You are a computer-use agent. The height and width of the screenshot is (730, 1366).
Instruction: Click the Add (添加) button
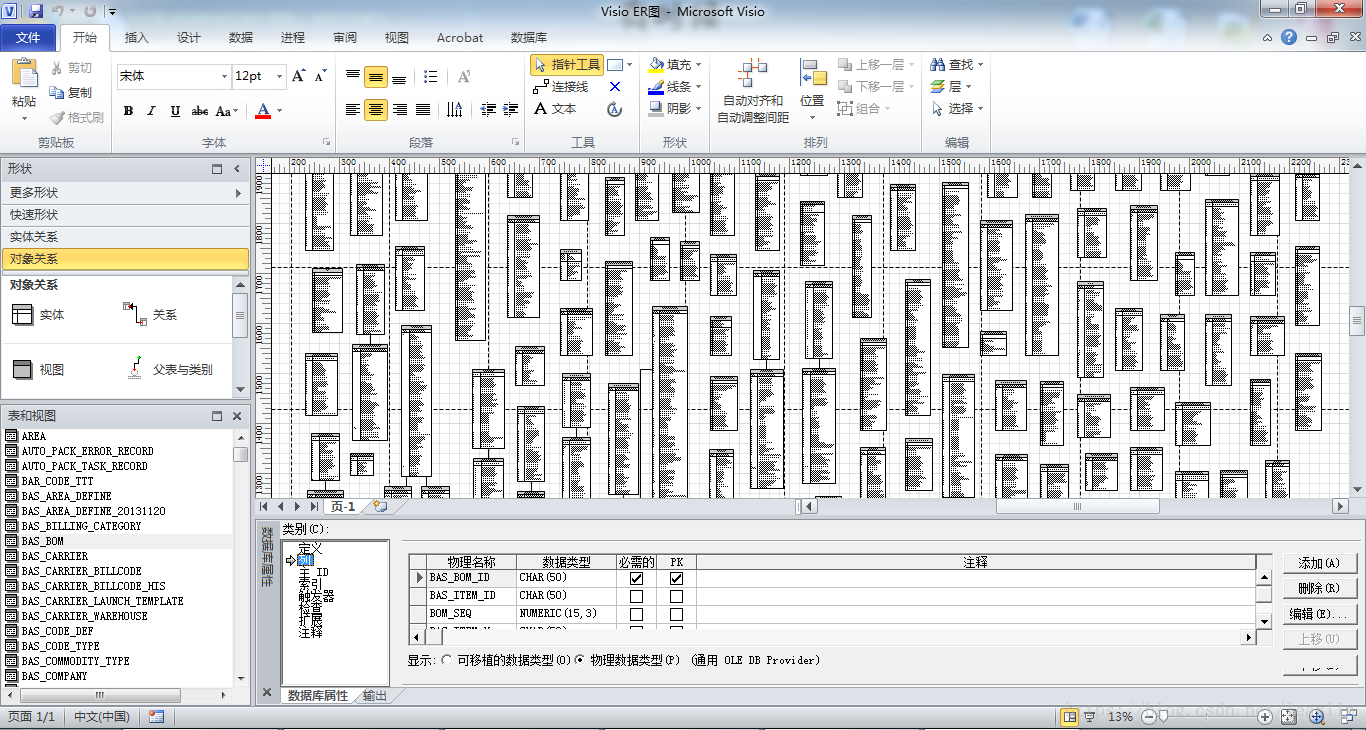[1319, 564]
